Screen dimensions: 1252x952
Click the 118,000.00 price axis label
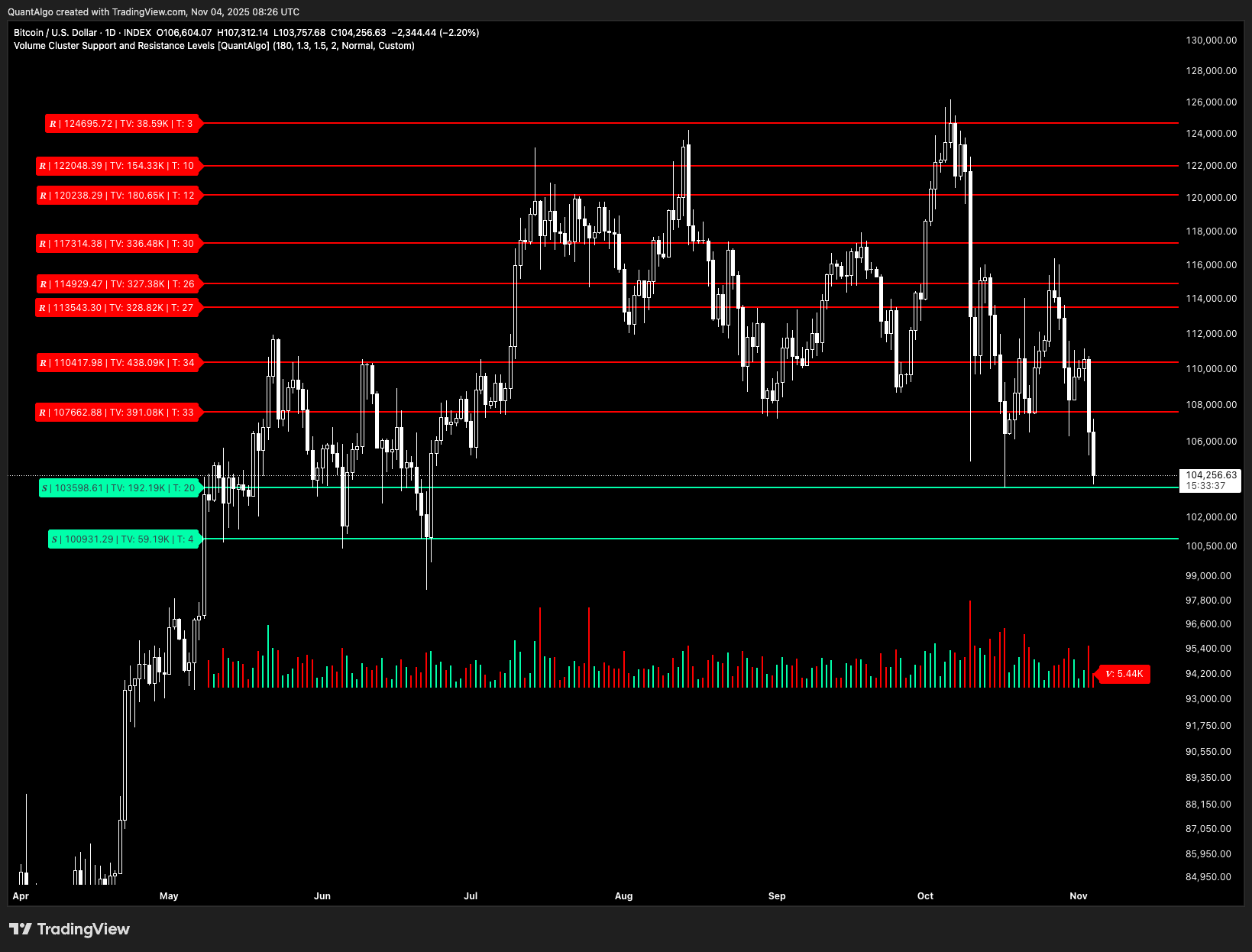point(1211,232)
